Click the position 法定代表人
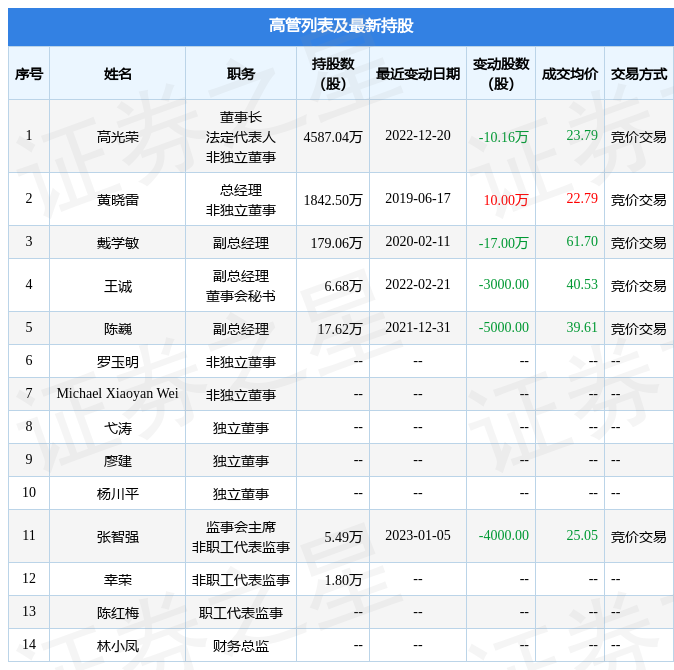674x670 pixels. (x=241, y=137)
